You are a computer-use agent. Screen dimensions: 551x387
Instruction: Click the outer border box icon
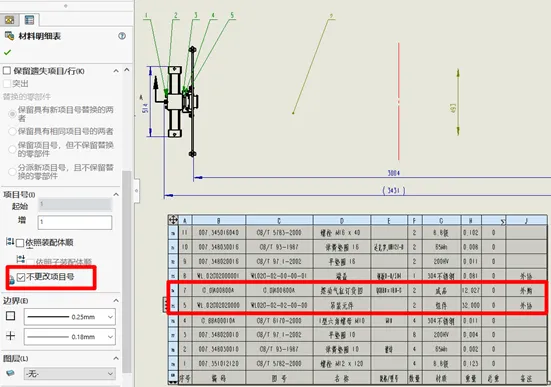11,316
